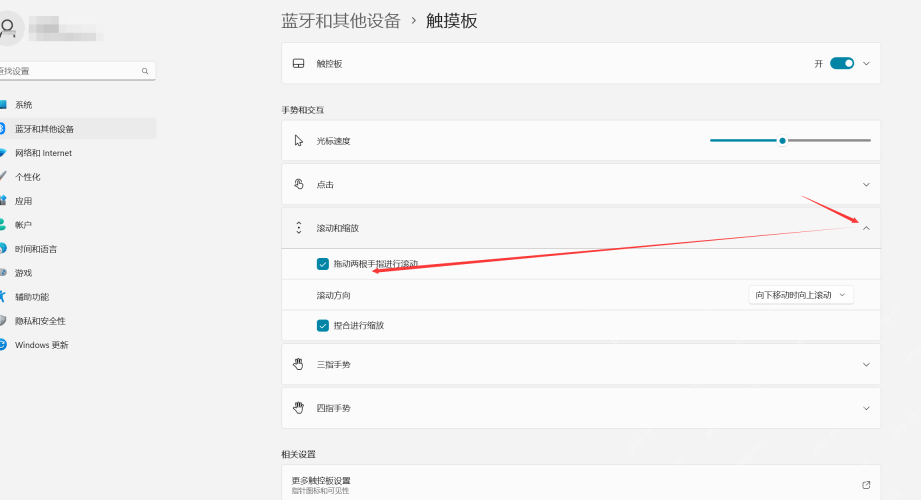Open 帐户 in the sidebar
921x500 pixels.
[x=78, y=225]
